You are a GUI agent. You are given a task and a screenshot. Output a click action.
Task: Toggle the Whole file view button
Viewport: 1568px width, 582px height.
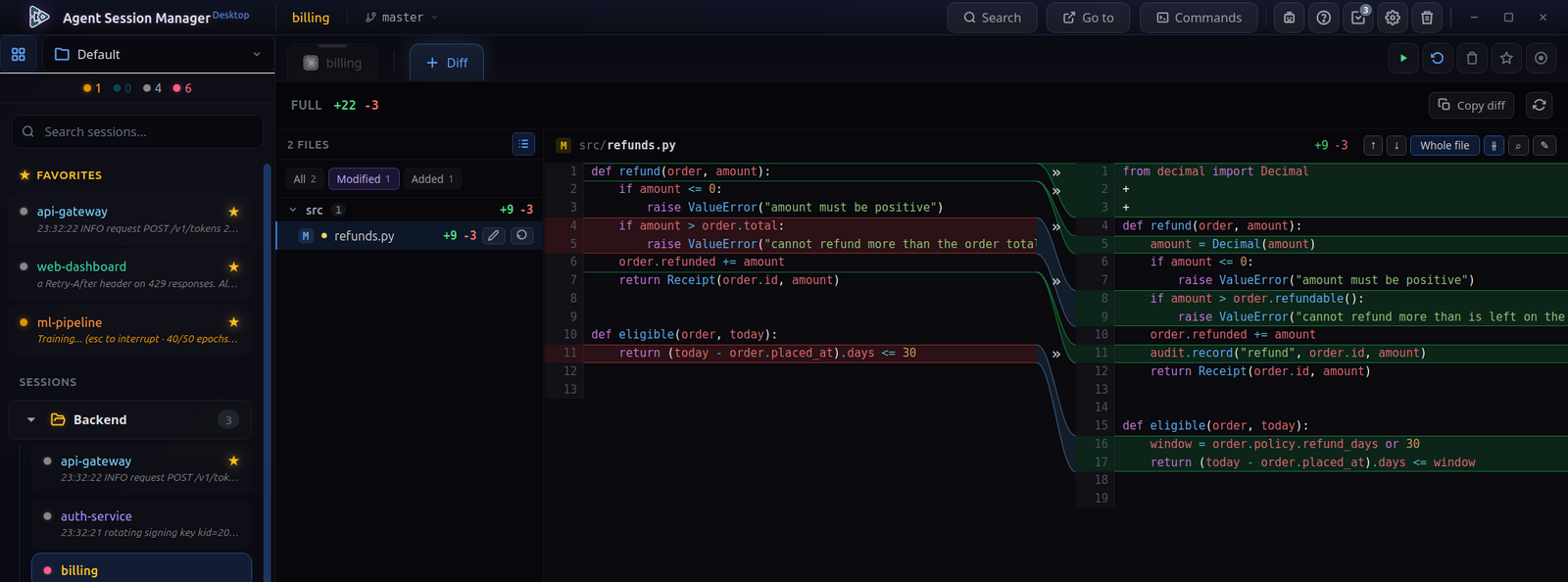point(1445,145)
